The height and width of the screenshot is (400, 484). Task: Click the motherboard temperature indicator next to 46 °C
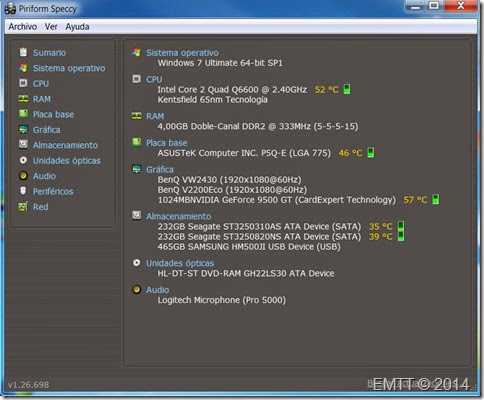click(x=370, y=152)
